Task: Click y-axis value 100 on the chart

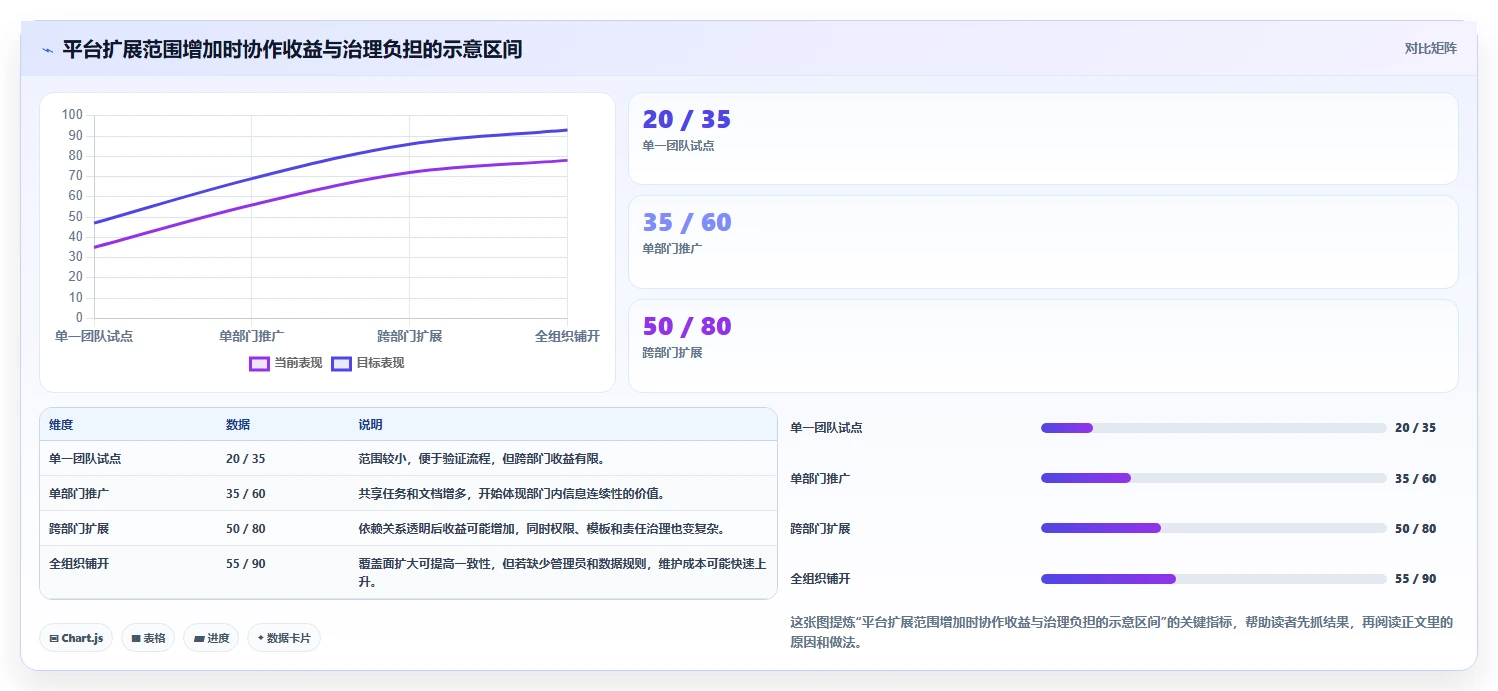Action: [x=72, y=115]
